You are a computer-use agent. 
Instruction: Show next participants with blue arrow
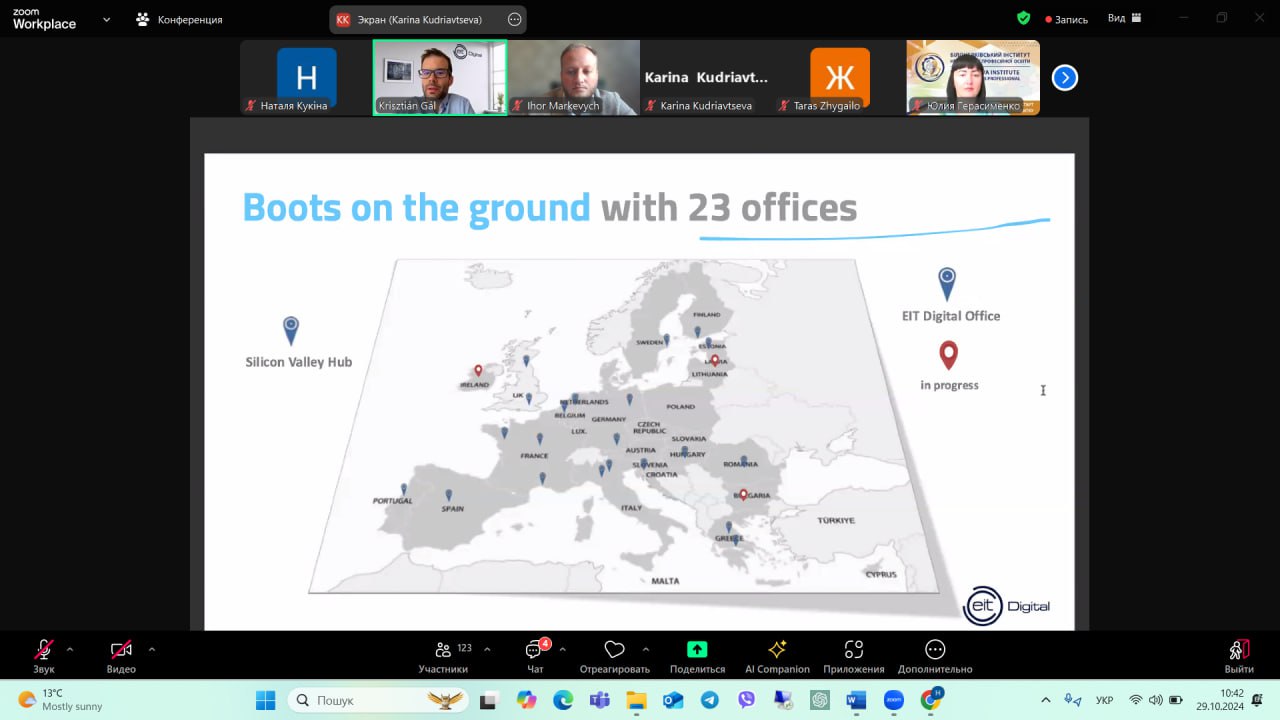(x=1064, y=77)
